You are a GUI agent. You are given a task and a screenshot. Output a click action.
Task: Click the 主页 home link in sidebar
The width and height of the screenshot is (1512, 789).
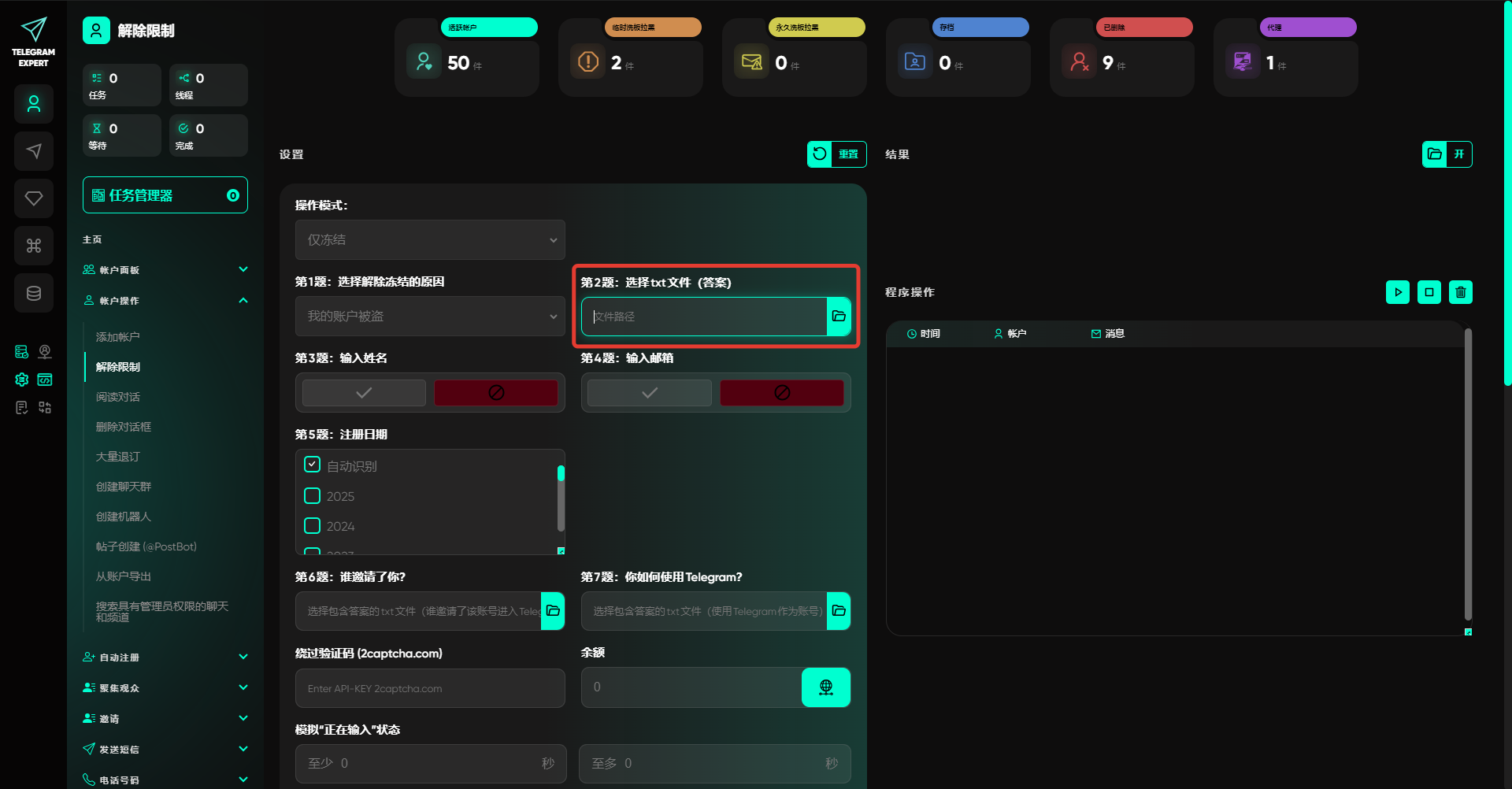coord(92,239)
